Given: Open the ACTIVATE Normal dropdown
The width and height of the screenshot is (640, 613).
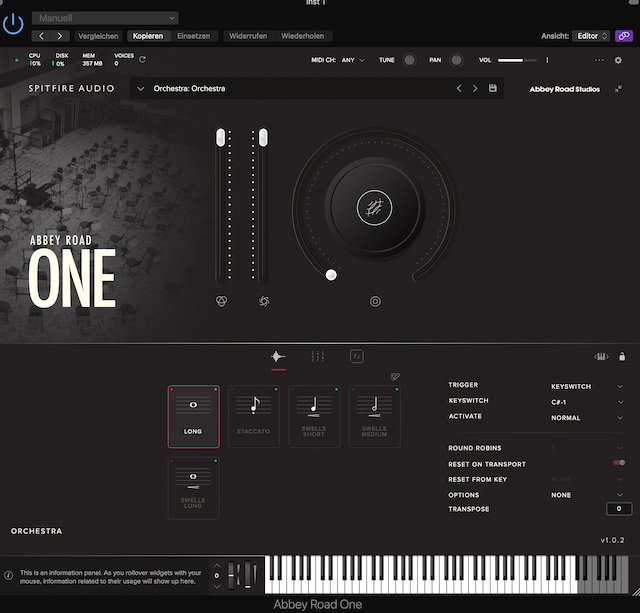Looking at the screenshot, I should [x=587, y=418].
